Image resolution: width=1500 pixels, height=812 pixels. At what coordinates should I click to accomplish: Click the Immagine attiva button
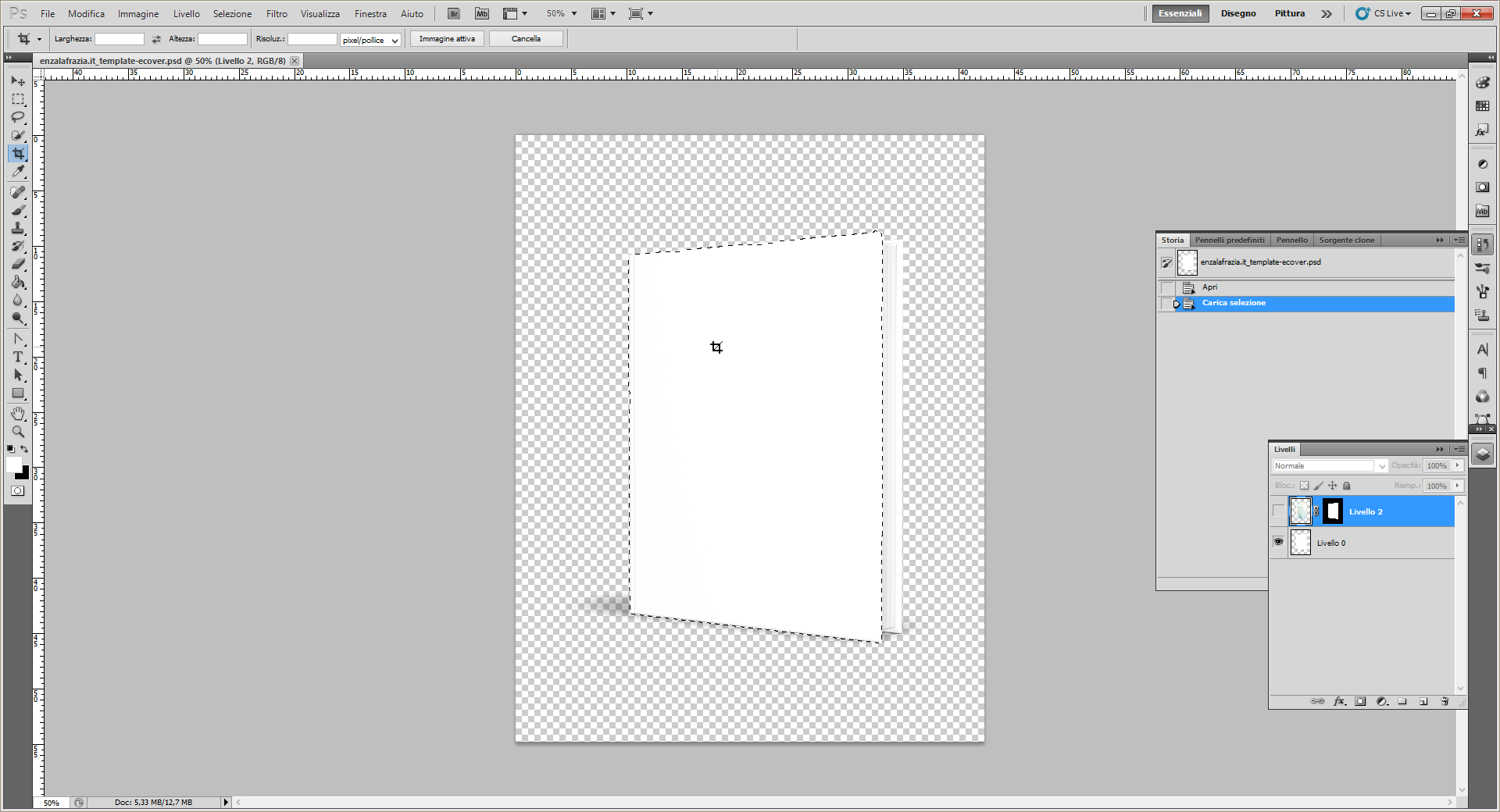pos(447,39)
